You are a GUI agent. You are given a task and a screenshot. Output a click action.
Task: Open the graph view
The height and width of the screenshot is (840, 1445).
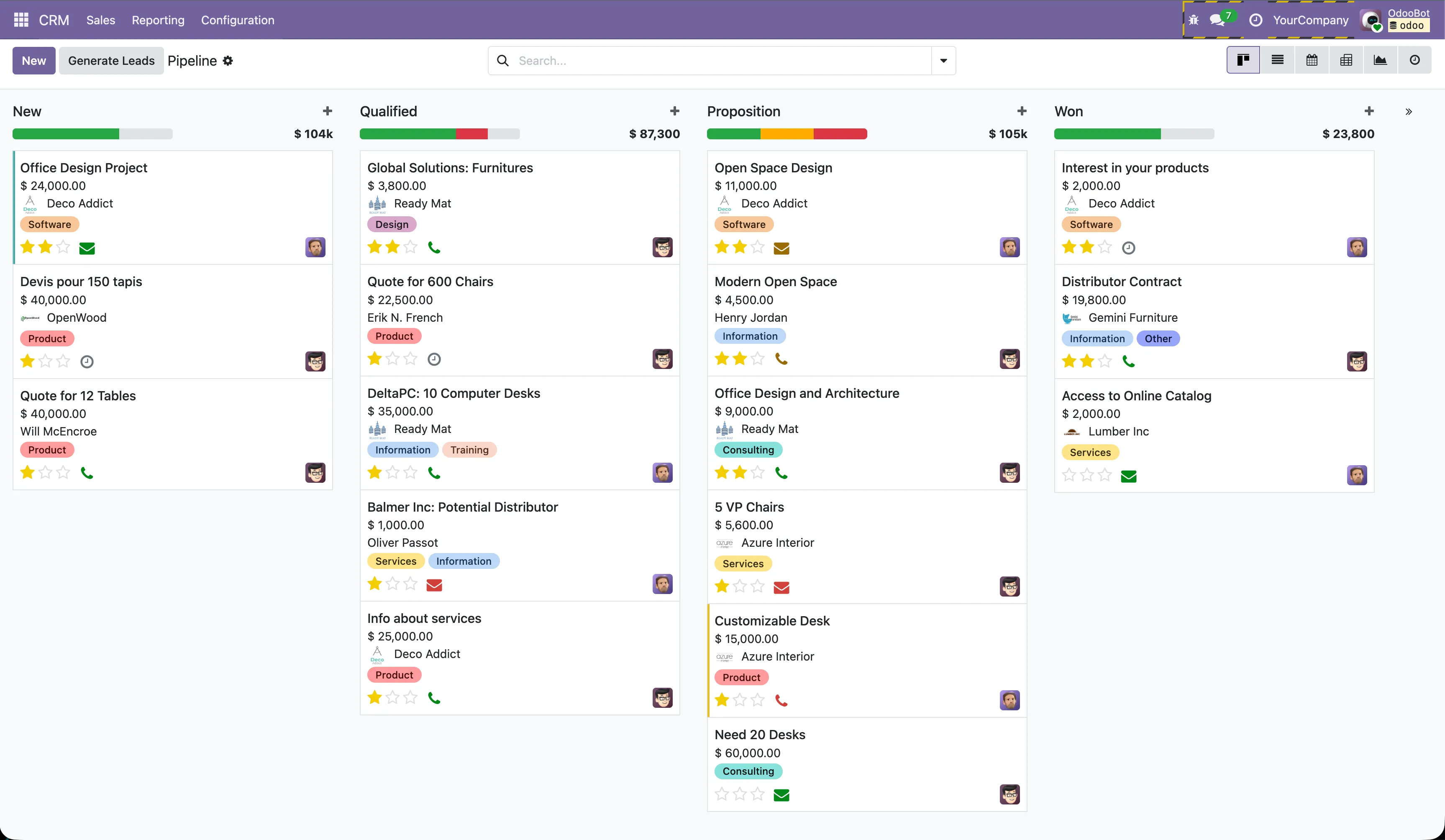tap(1381, 60)
